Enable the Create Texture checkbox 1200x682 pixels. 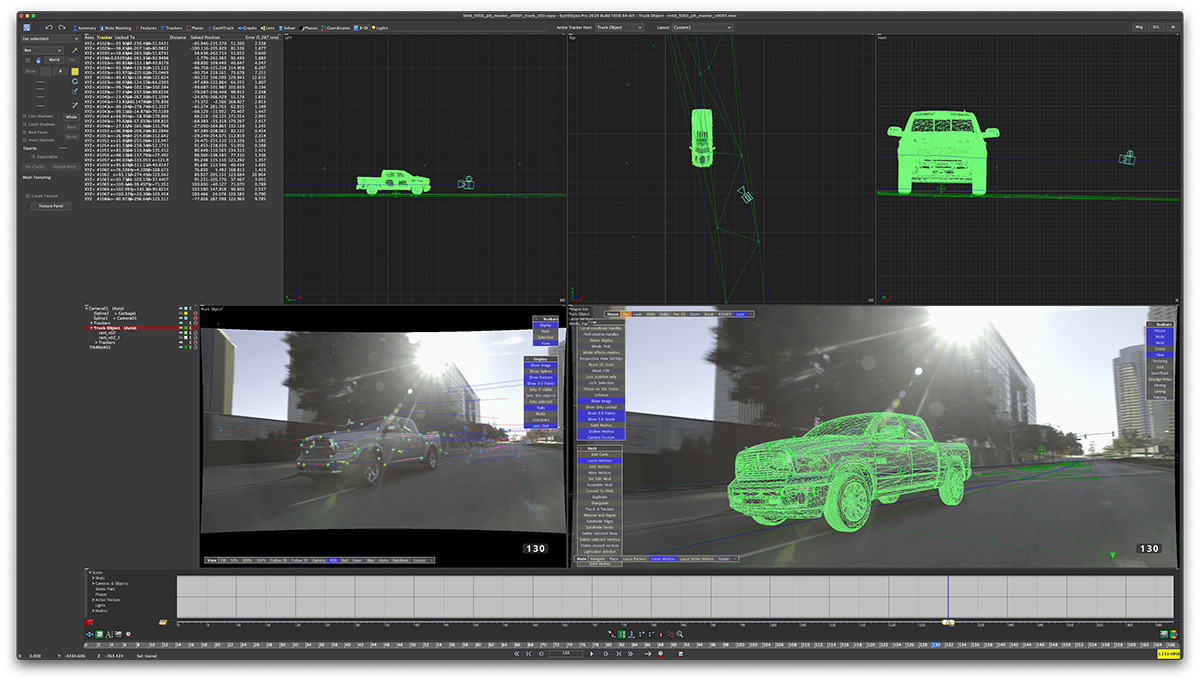(28, 196)
